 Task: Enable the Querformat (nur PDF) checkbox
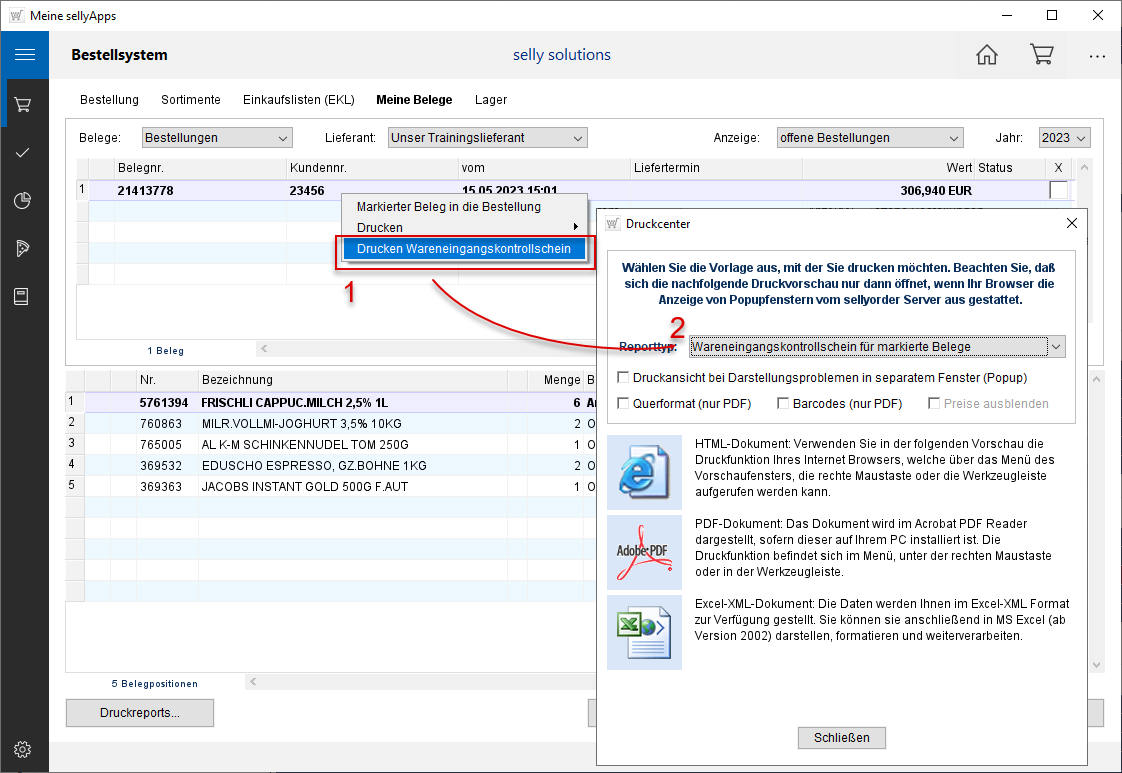[624, 404]
